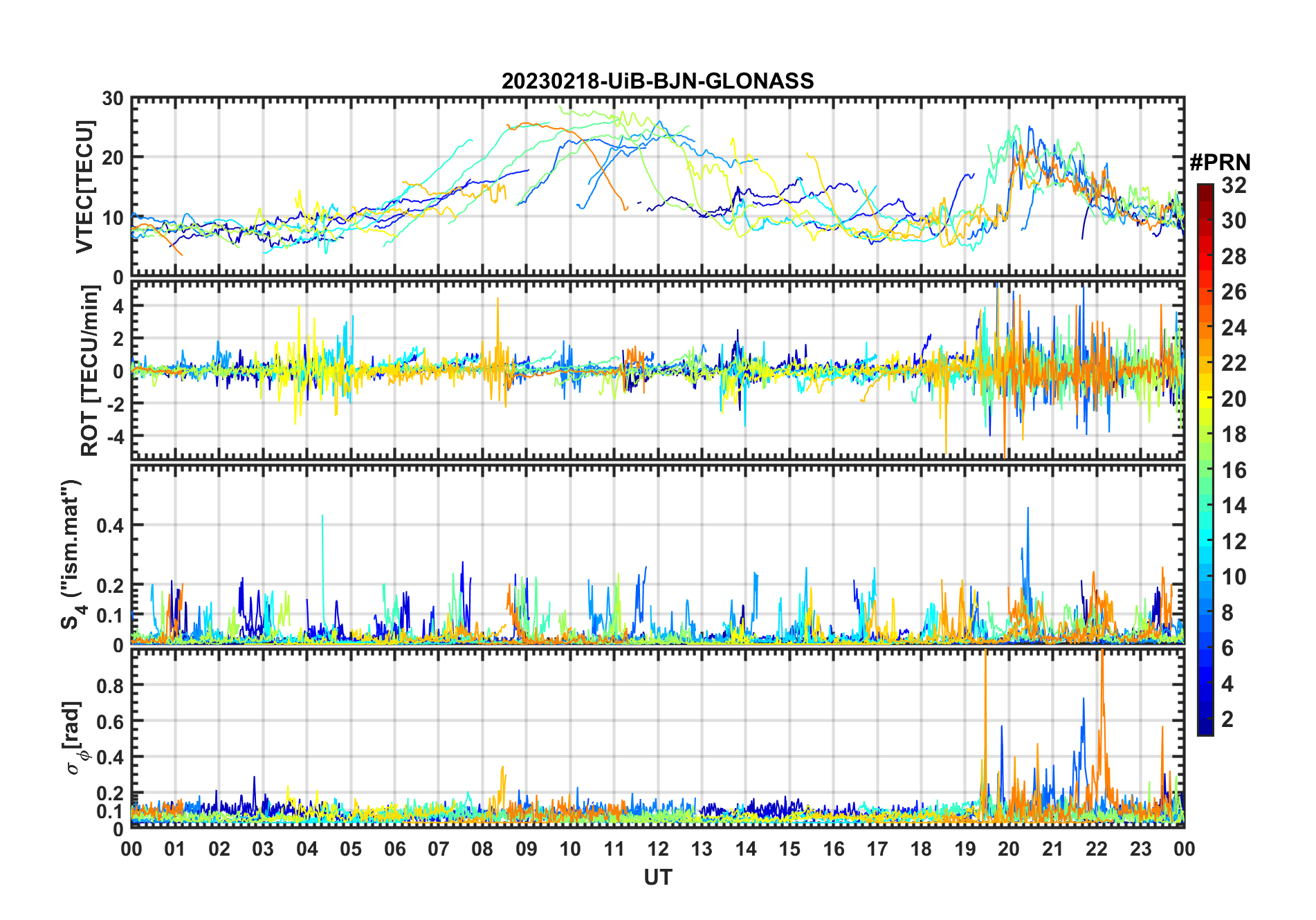
Task: Click the ROT [TECU/min] y-axis label
Action: 89,371
